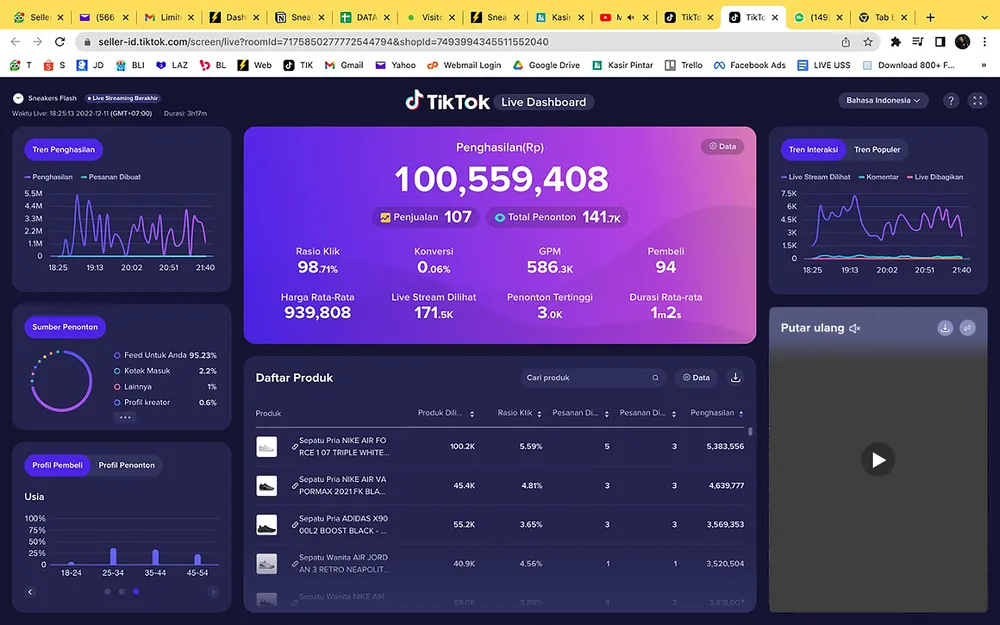Screen dimensions: 1000x625
Task: Open the Google Drive bookmark
Action: 547,65
